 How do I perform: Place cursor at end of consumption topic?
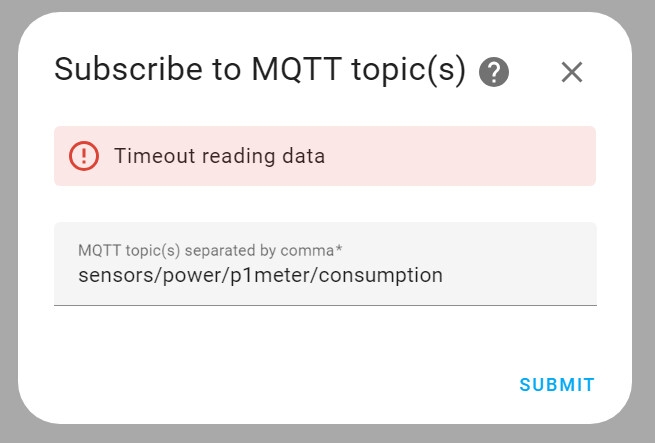[x=443, y=275]
